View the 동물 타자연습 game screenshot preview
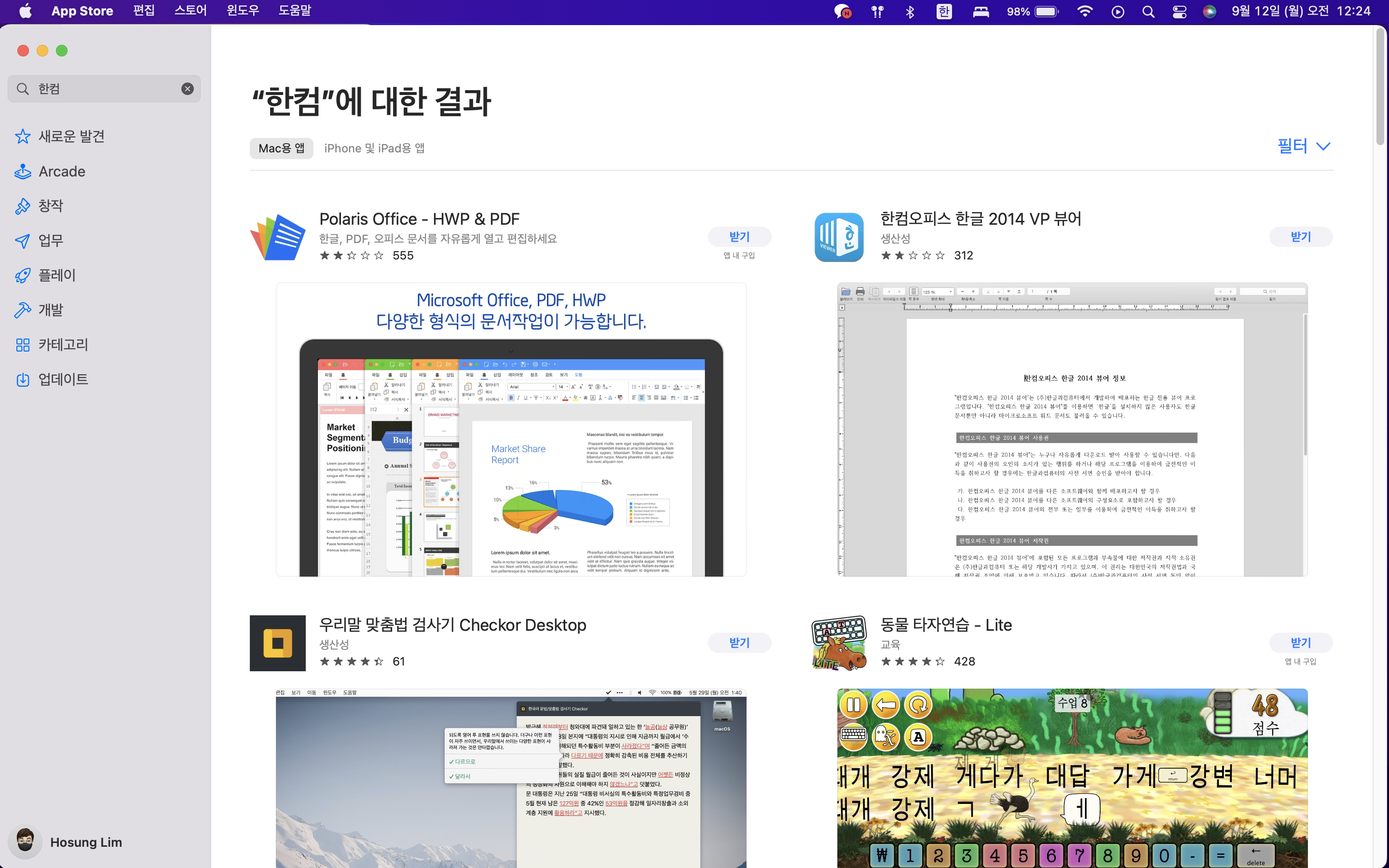This screenshot has width=1389, height=868. tap(1072, 778)
